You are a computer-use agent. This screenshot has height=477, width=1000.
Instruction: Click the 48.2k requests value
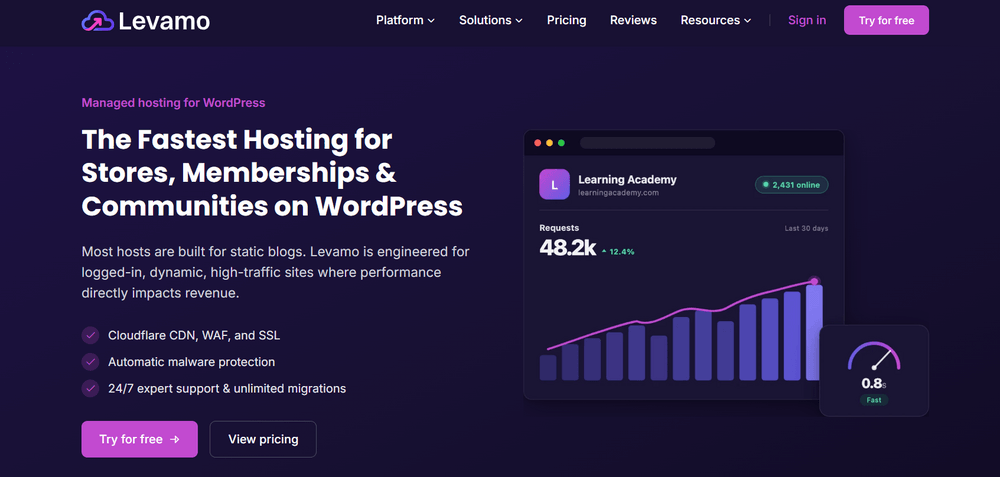(568, 248)
